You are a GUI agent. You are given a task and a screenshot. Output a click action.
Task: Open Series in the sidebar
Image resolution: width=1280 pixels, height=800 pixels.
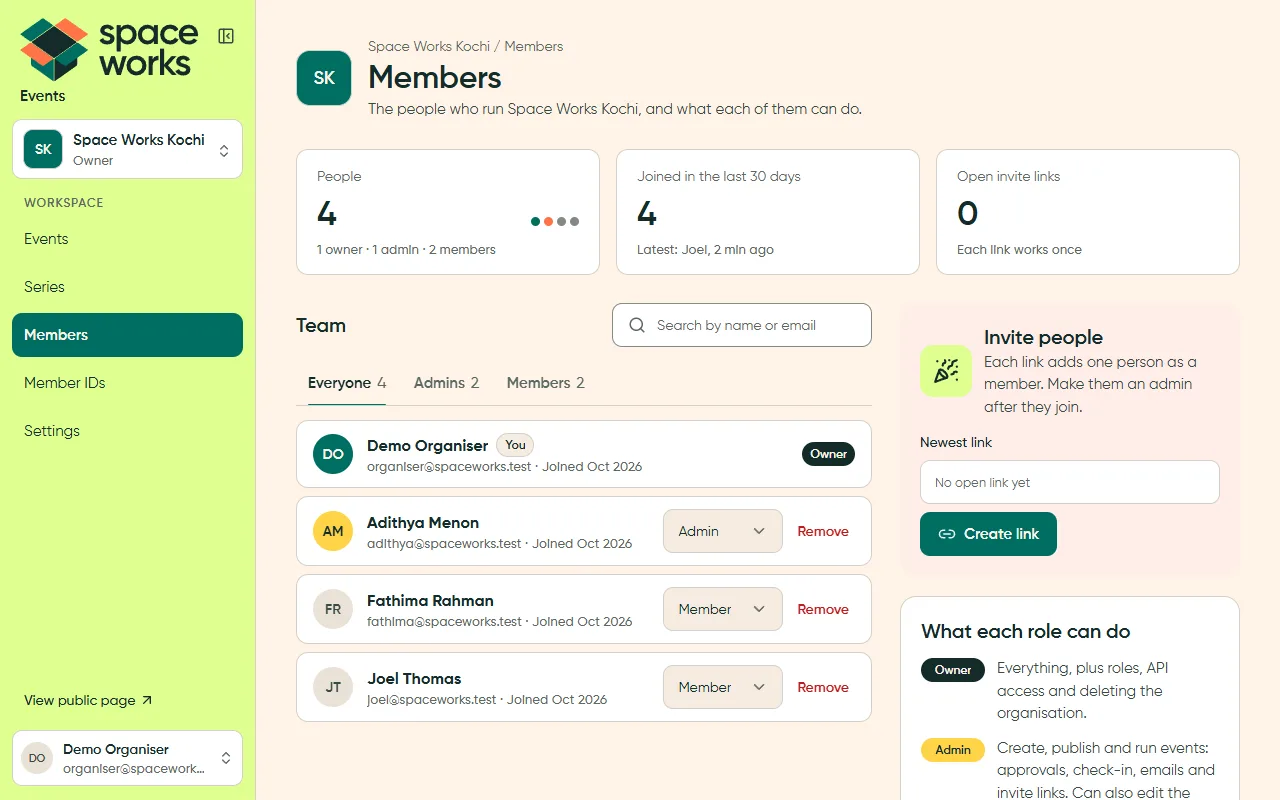click(127, 287)
